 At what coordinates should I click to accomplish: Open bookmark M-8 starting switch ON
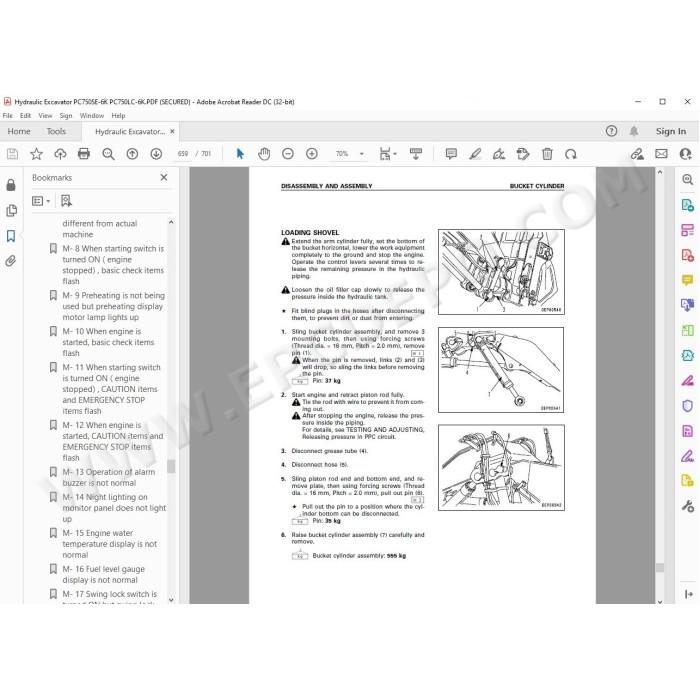113,265
